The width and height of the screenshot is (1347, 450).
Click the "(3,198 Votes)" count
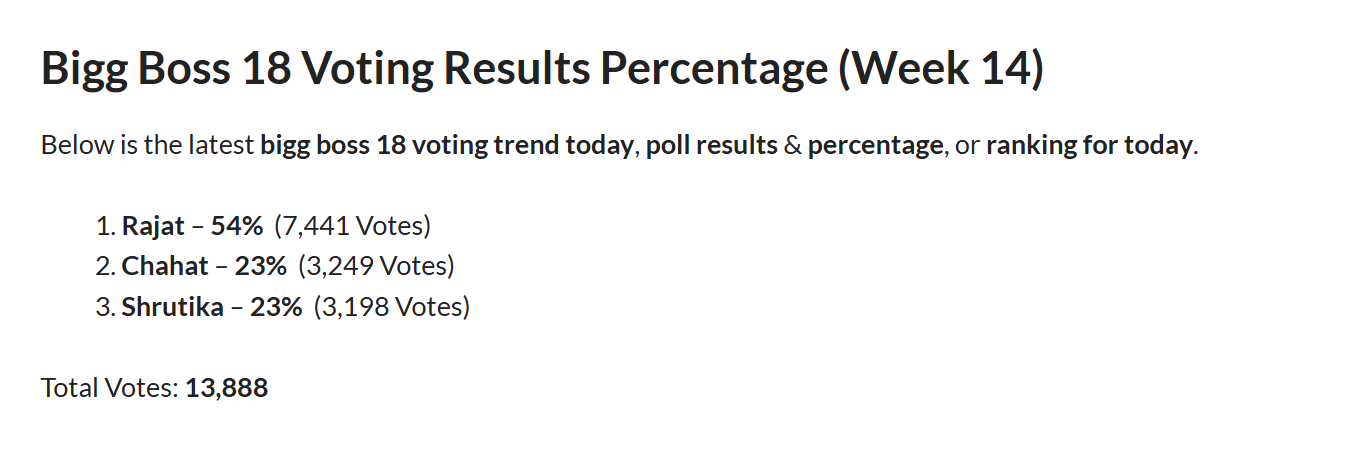391,306
